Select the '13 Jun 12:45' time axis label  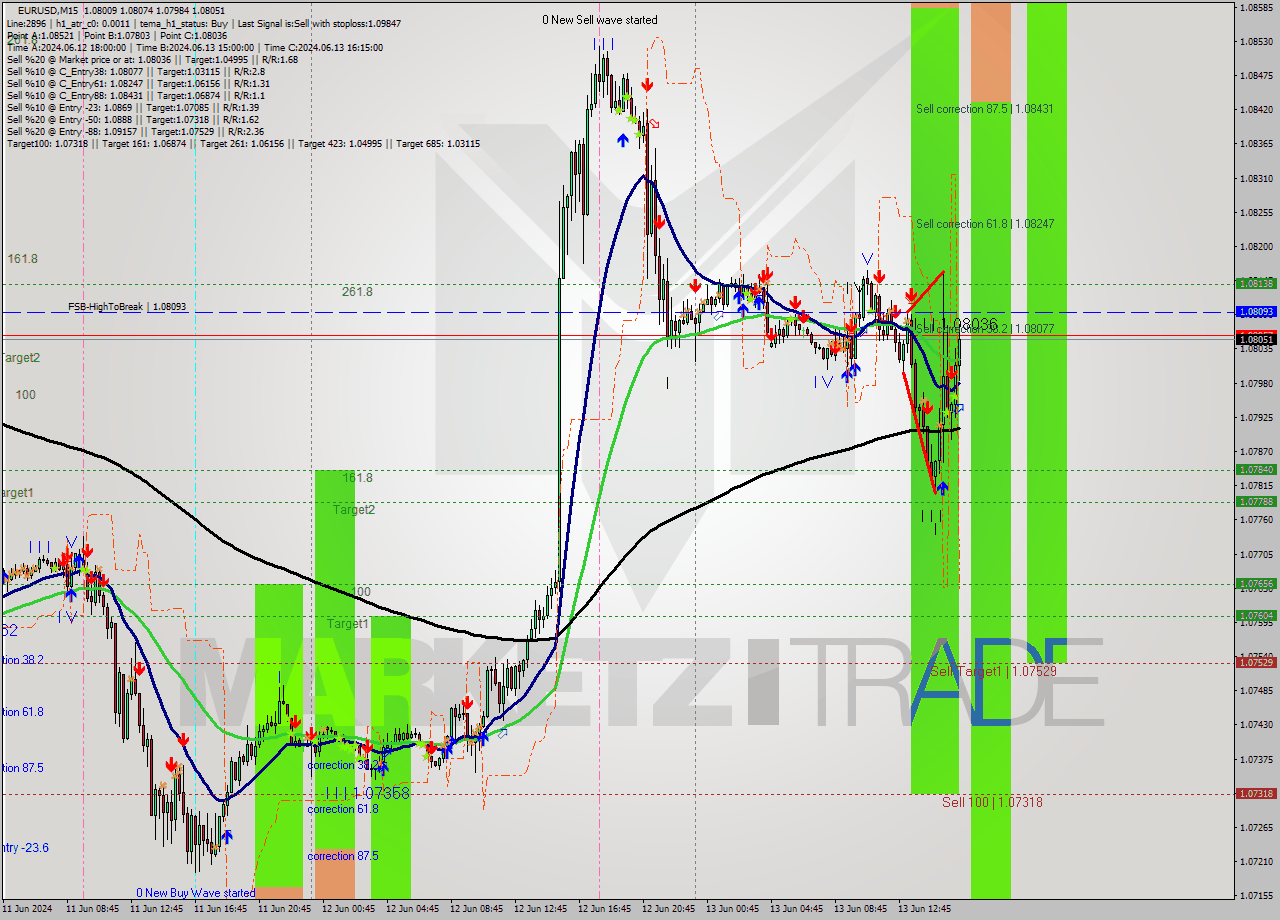click(926, 910)
